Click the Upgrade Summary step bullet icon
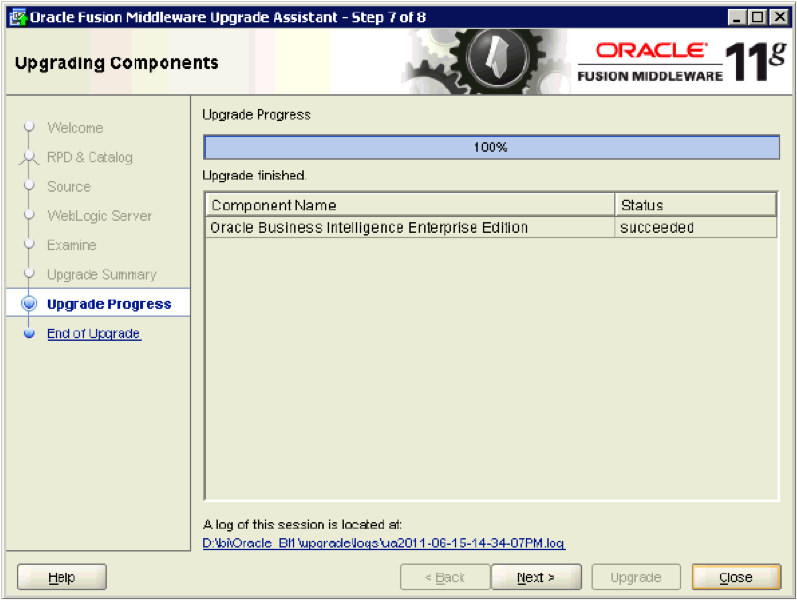The image size is (797, 600). tap(29, 274)
